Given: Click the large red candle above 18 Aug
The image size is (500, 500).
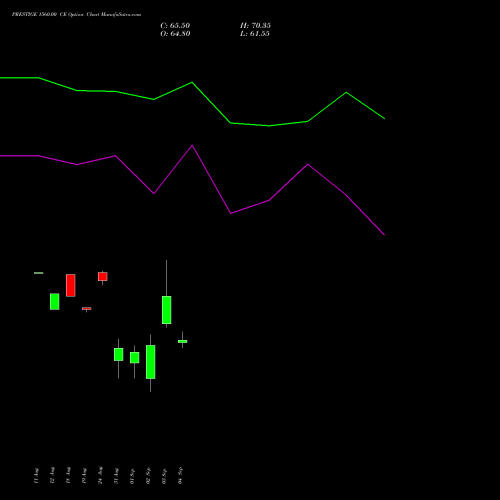Looking at the screenshot, I should 71,285.
